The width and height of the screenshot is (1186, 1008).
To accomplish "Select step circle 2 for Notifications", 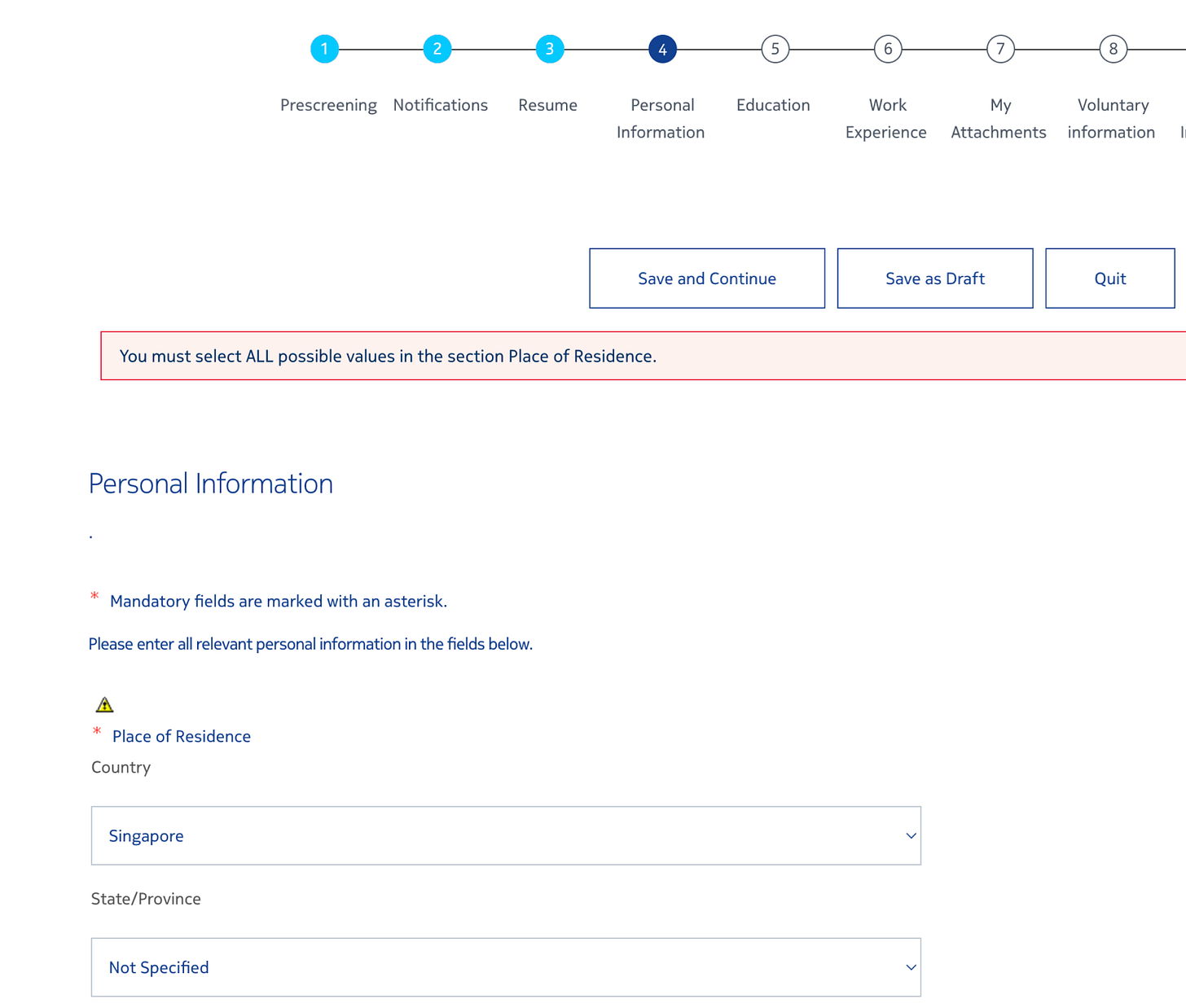I will click(x=437, y=49).
